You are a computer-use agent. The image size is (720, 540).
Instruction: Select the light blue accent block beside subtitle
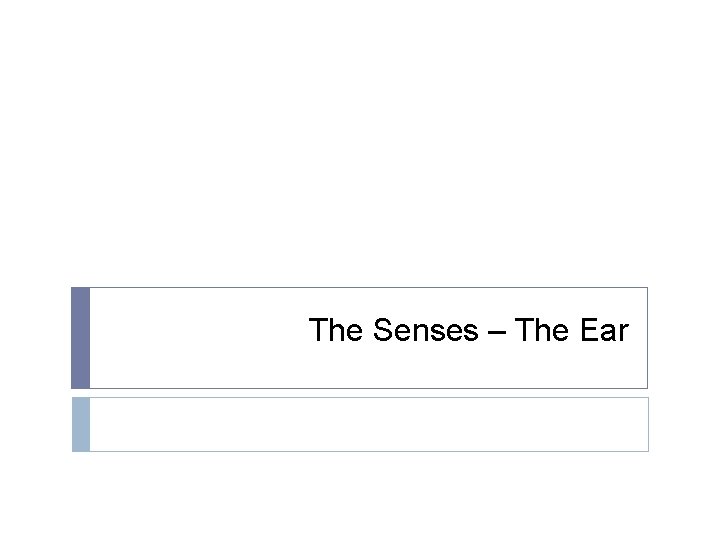[x=80, y=424]
